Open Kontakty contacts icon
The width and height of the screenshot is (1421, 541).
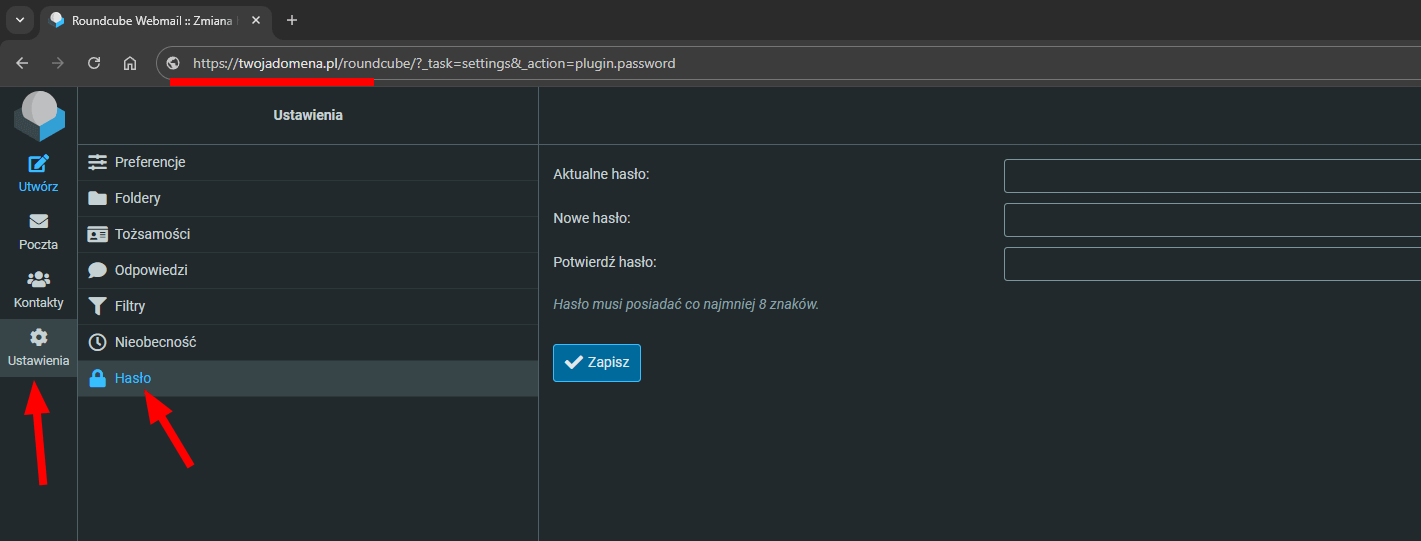(x=38, y=280)
